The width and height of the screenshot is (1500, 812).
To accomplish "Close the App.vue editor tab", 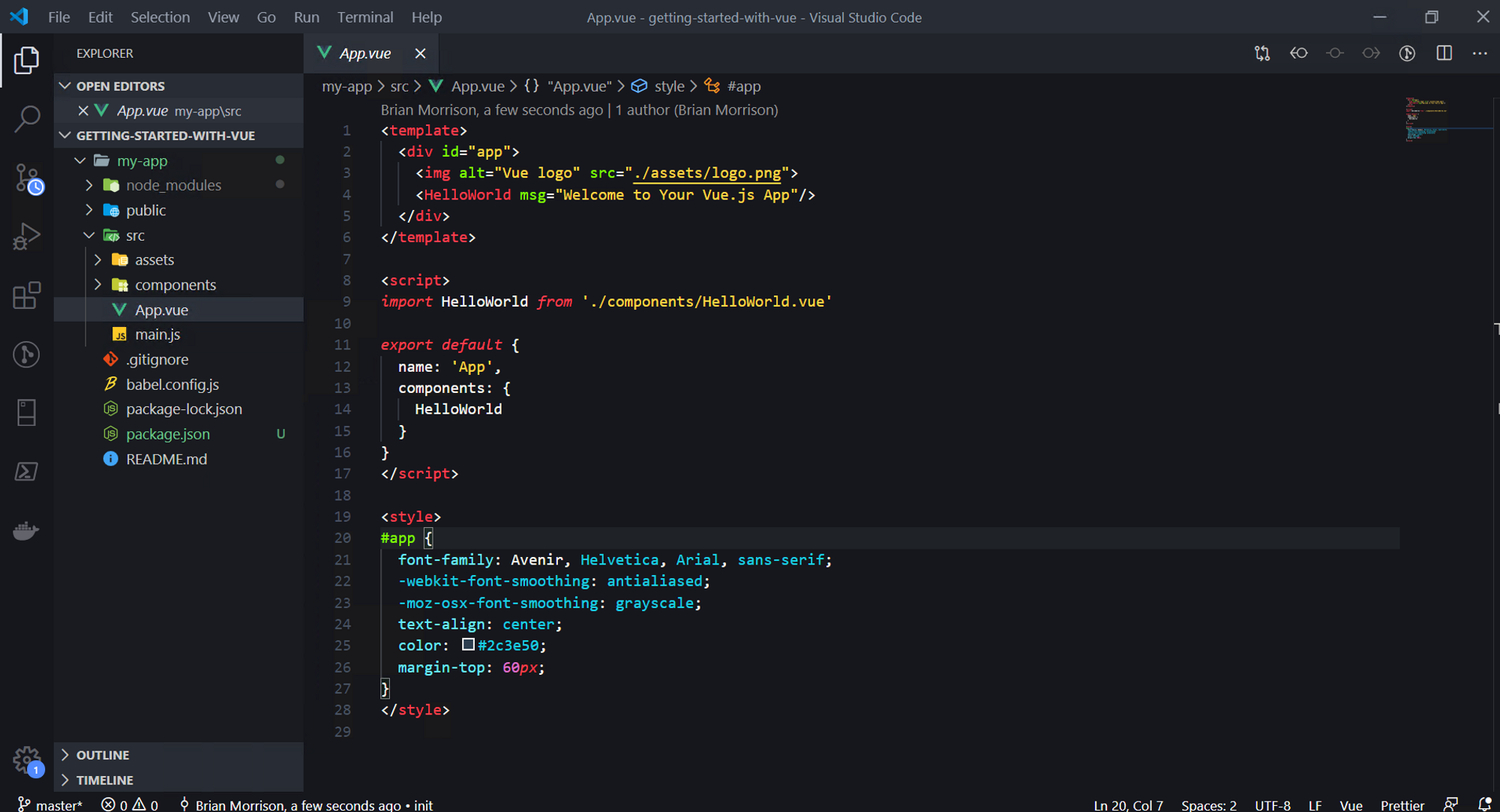I will point(420,53).
